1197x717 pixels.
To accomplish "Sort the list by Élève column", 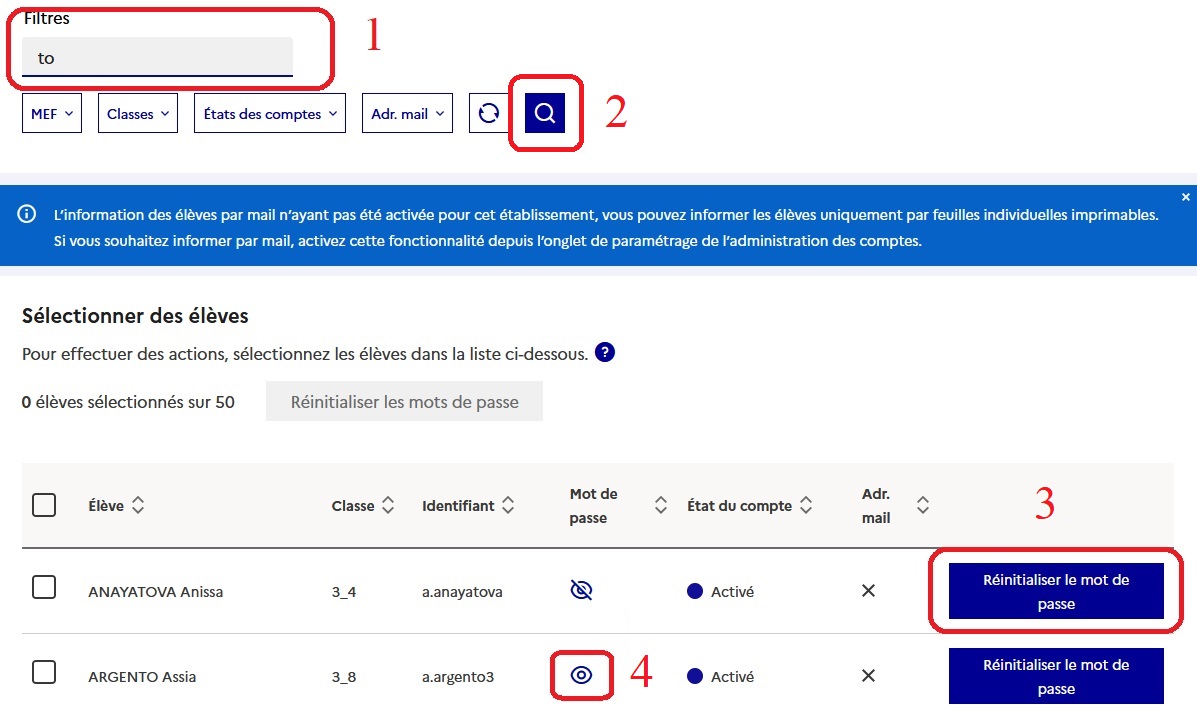I will point(138,505).
